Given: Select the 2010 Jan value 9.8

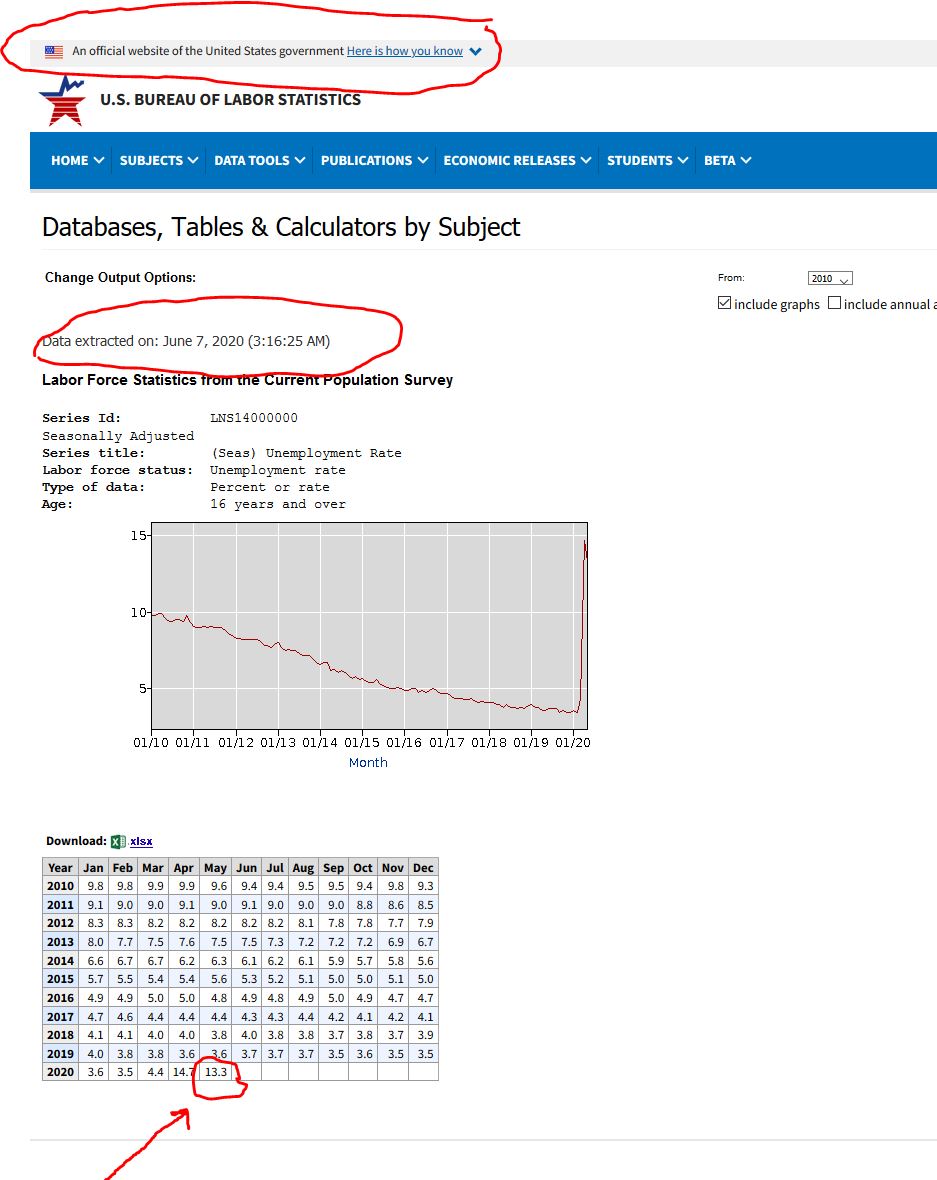Looking at the screenshot, I should (x=95, y=886).
